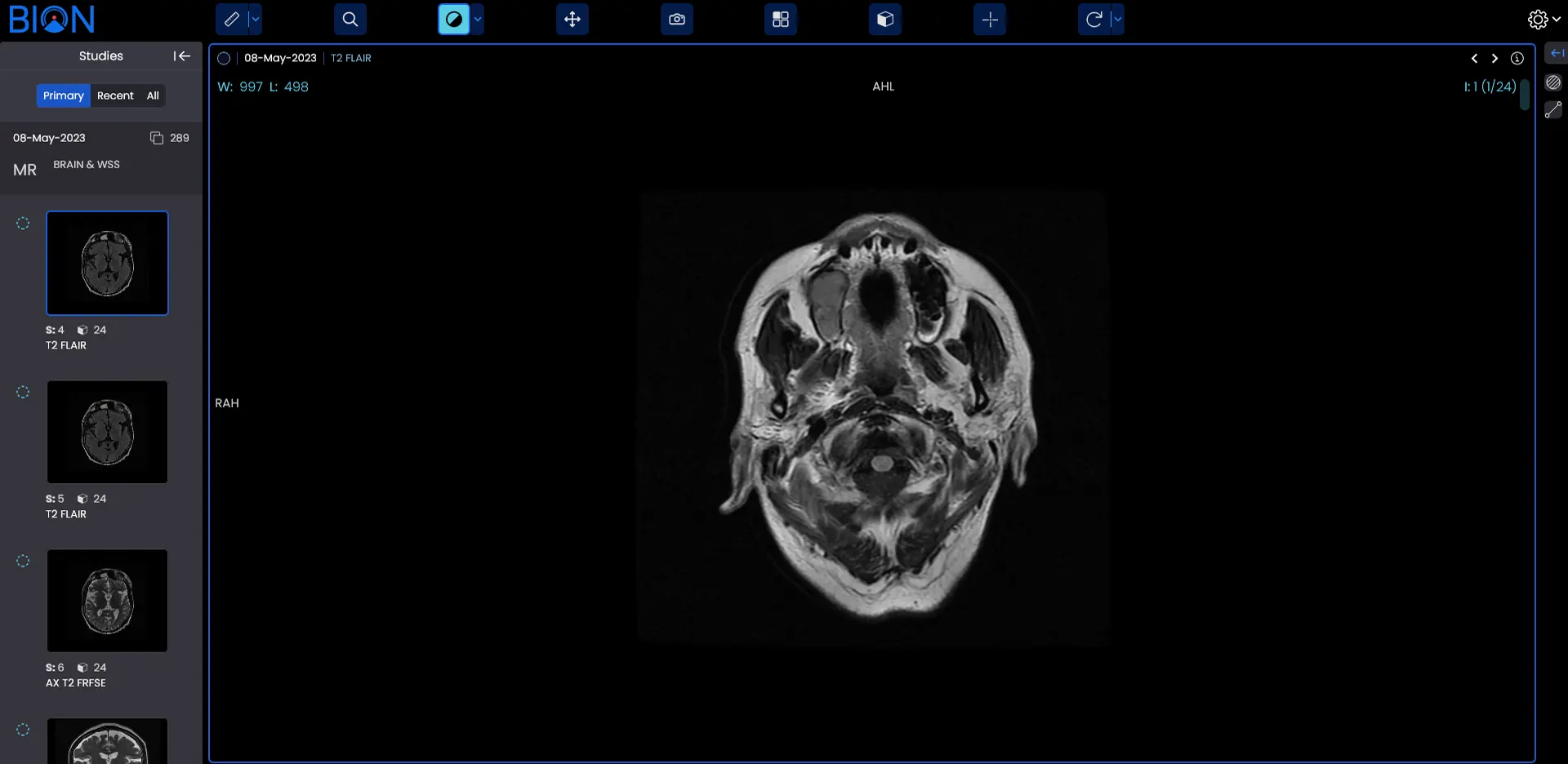Viewport: 1568px width, 764px height.
Task: Select the measurement line tool in right sidebar
Action: coord(1553,109)
